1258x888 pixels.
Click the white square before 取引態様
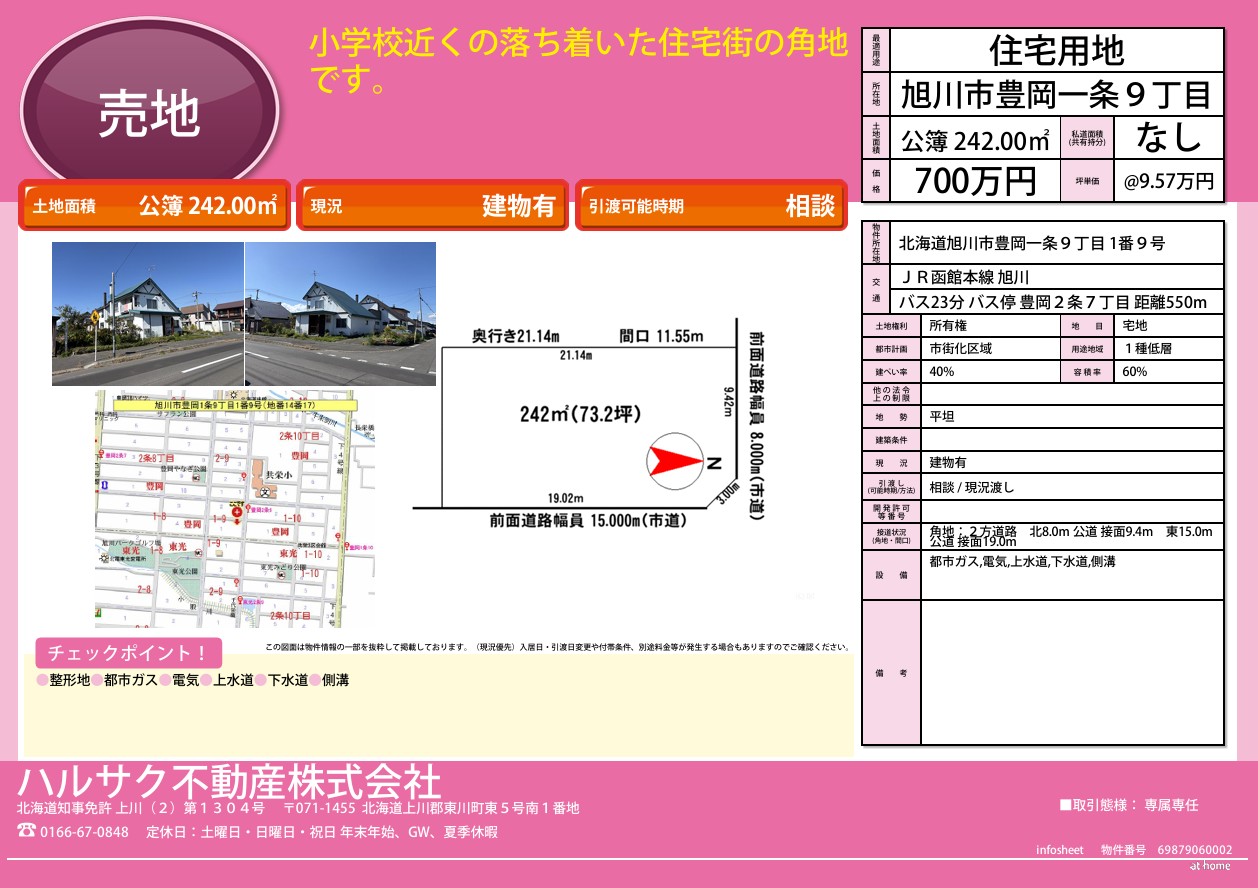(x=1065, y=805)
